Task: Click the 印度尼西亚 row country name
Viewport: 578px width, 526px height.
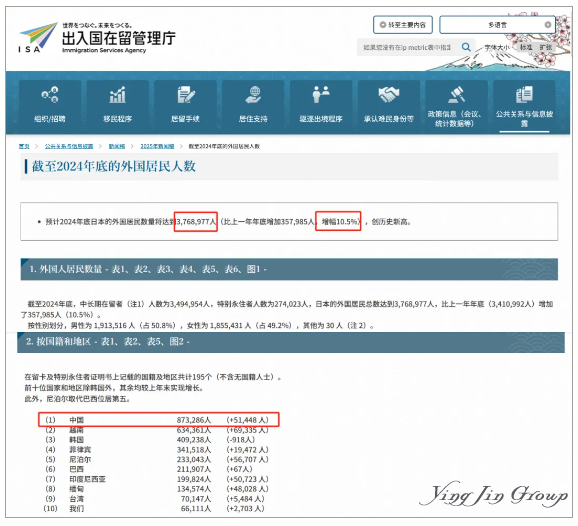Action: point(88,479)
